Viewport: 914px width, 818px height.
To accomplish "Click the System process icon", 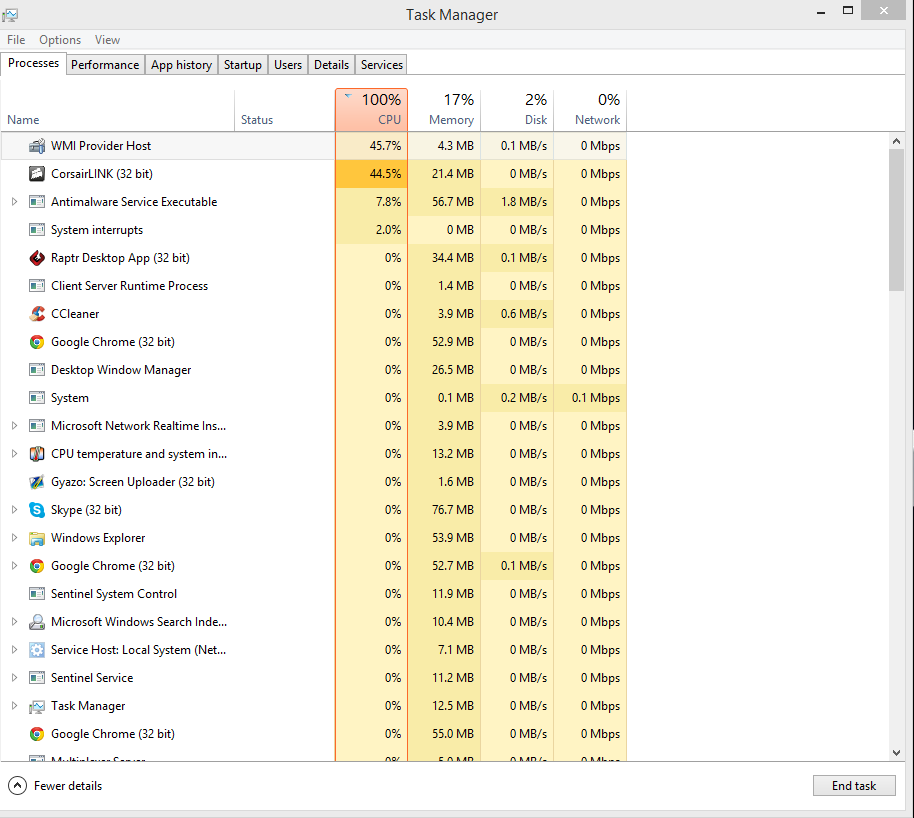I will click(37, 398).
